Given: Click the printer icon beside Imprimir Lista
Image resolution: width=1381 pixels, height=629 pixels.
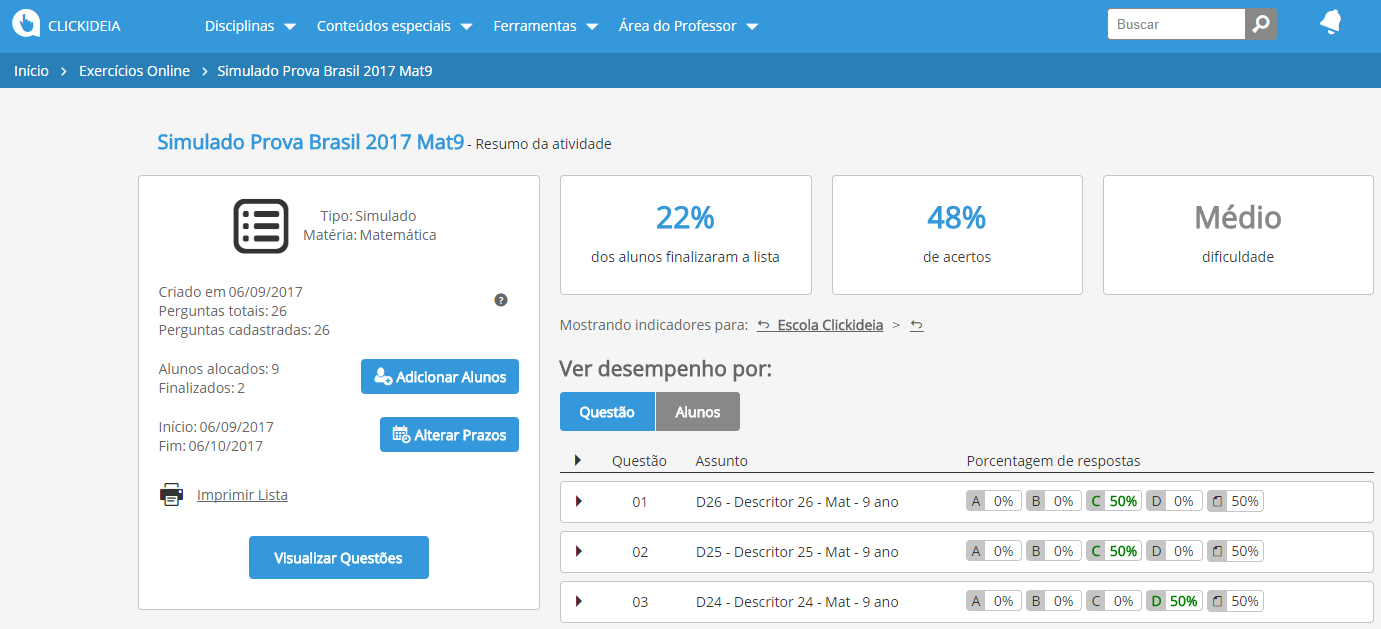Looking at the screenshot, I should (x=171, y=494).
